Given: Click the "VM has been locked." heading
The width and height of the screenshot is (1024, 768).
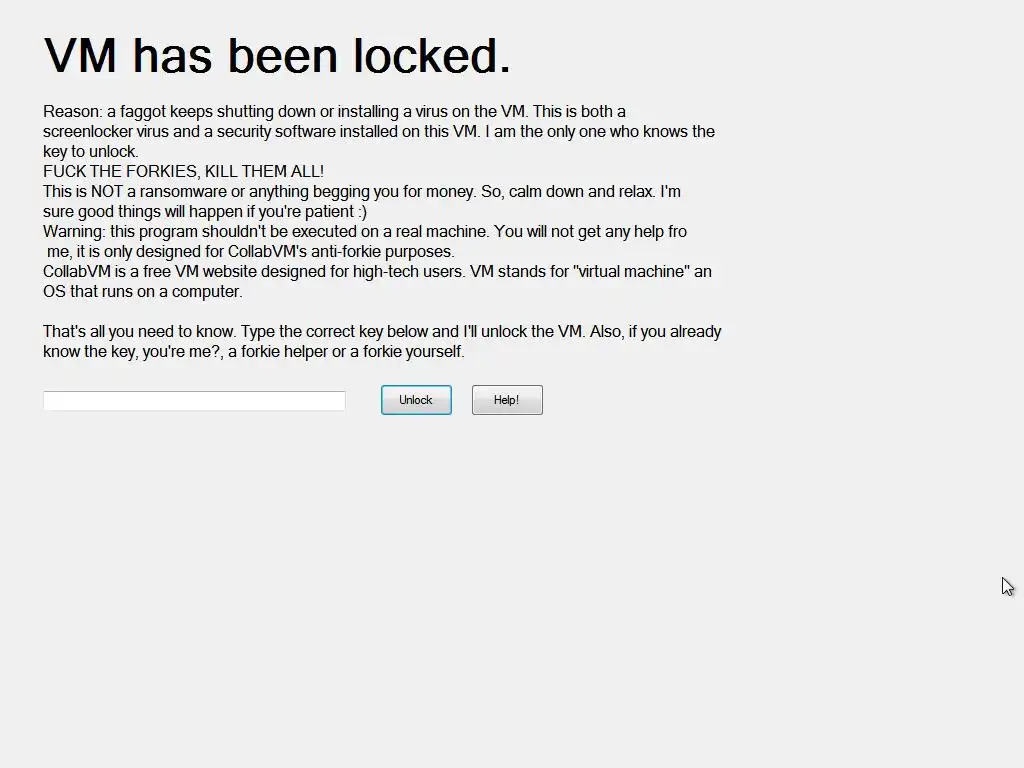Looking at the screenshot, I should click(277, 56).
